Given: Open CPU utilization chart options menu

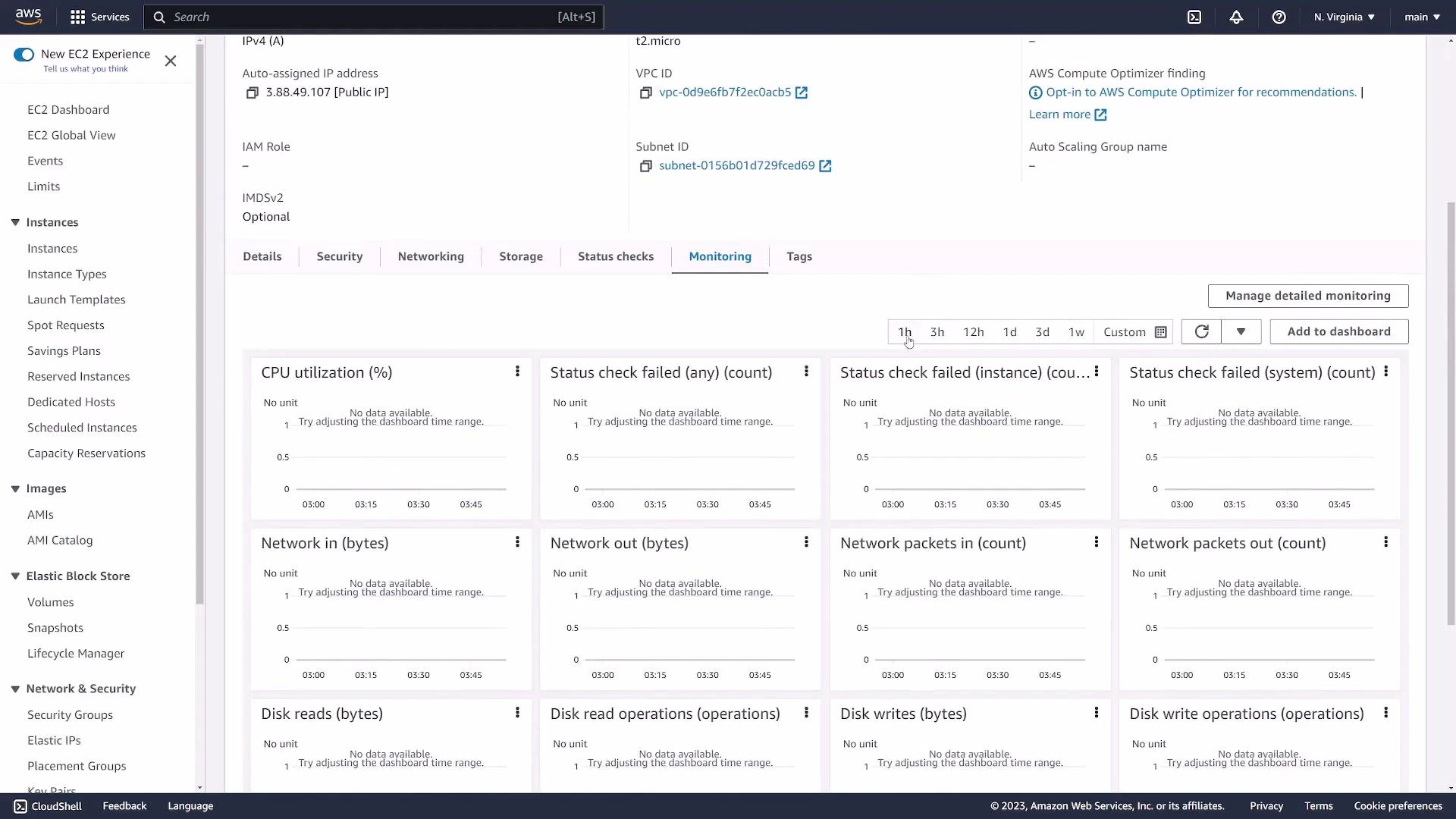Looking at the screenshot, I should coord(517,371).
